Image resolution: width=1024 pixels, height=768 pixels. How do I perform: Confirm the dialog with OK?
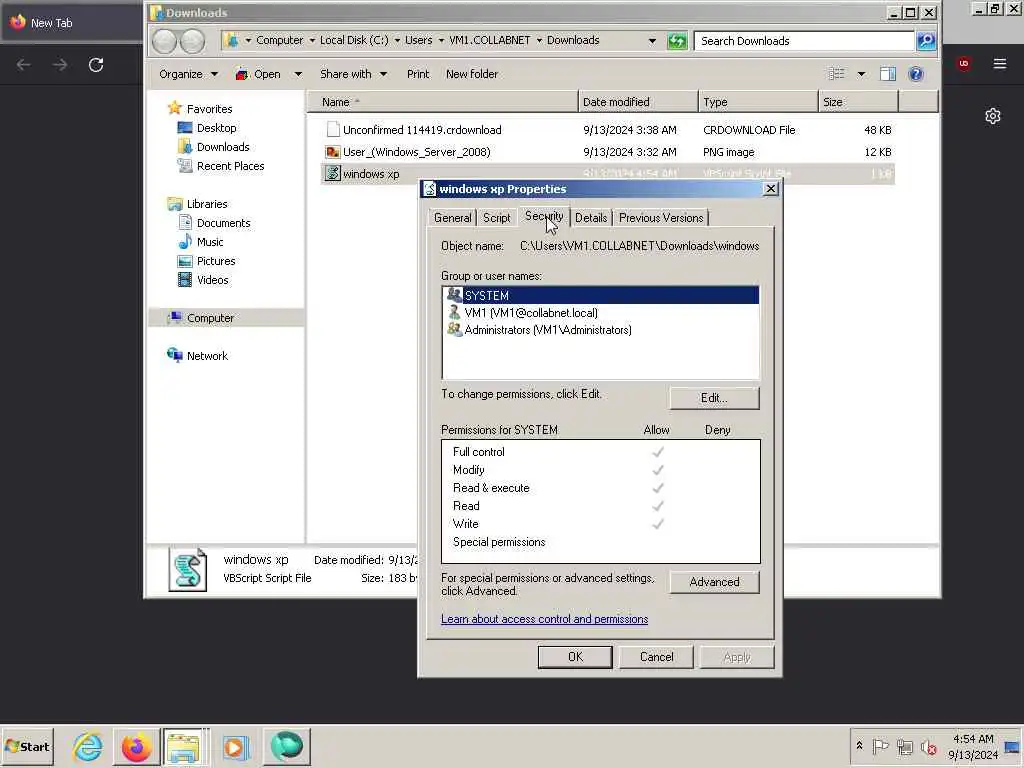point(575,657)
